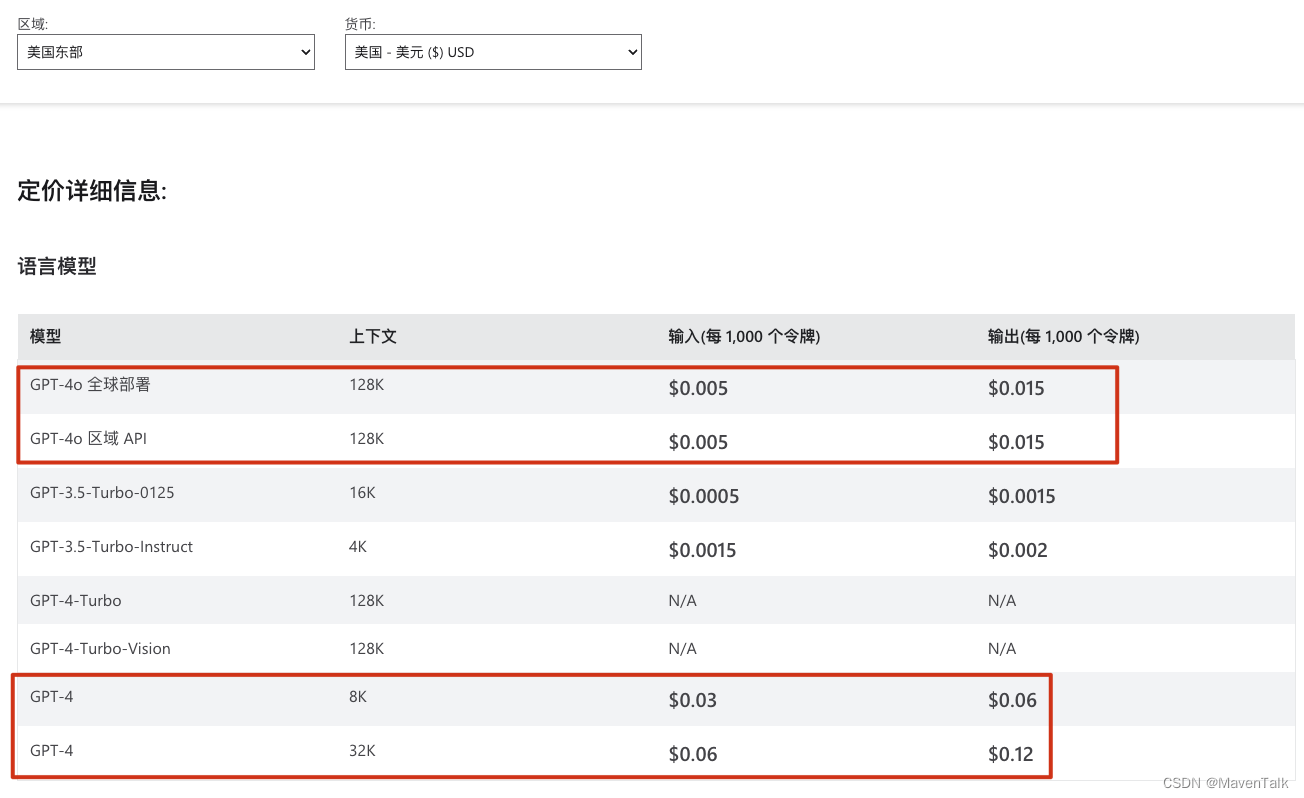Click the $0.12 output price

click(x=1011, y=754)
